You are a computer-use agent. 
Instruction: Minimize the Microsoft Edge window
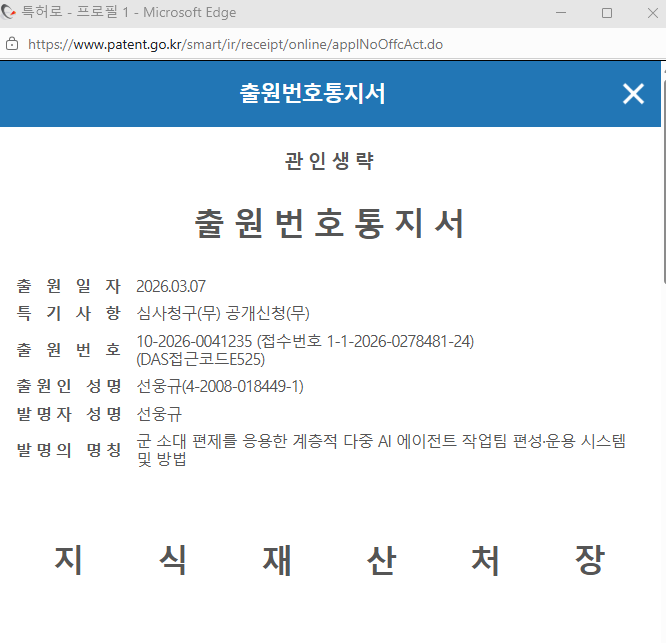pos(561,13)
